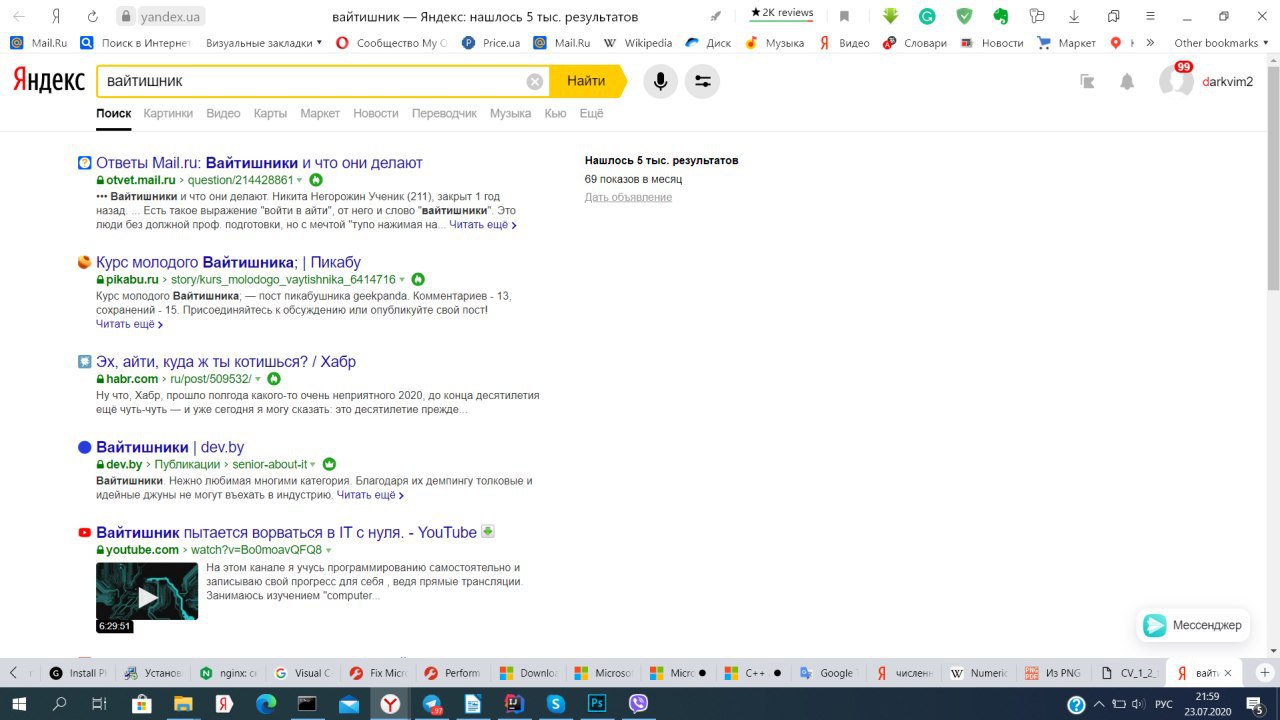
Task: Switch to the Картинки search tab
Action: point(168,113)
